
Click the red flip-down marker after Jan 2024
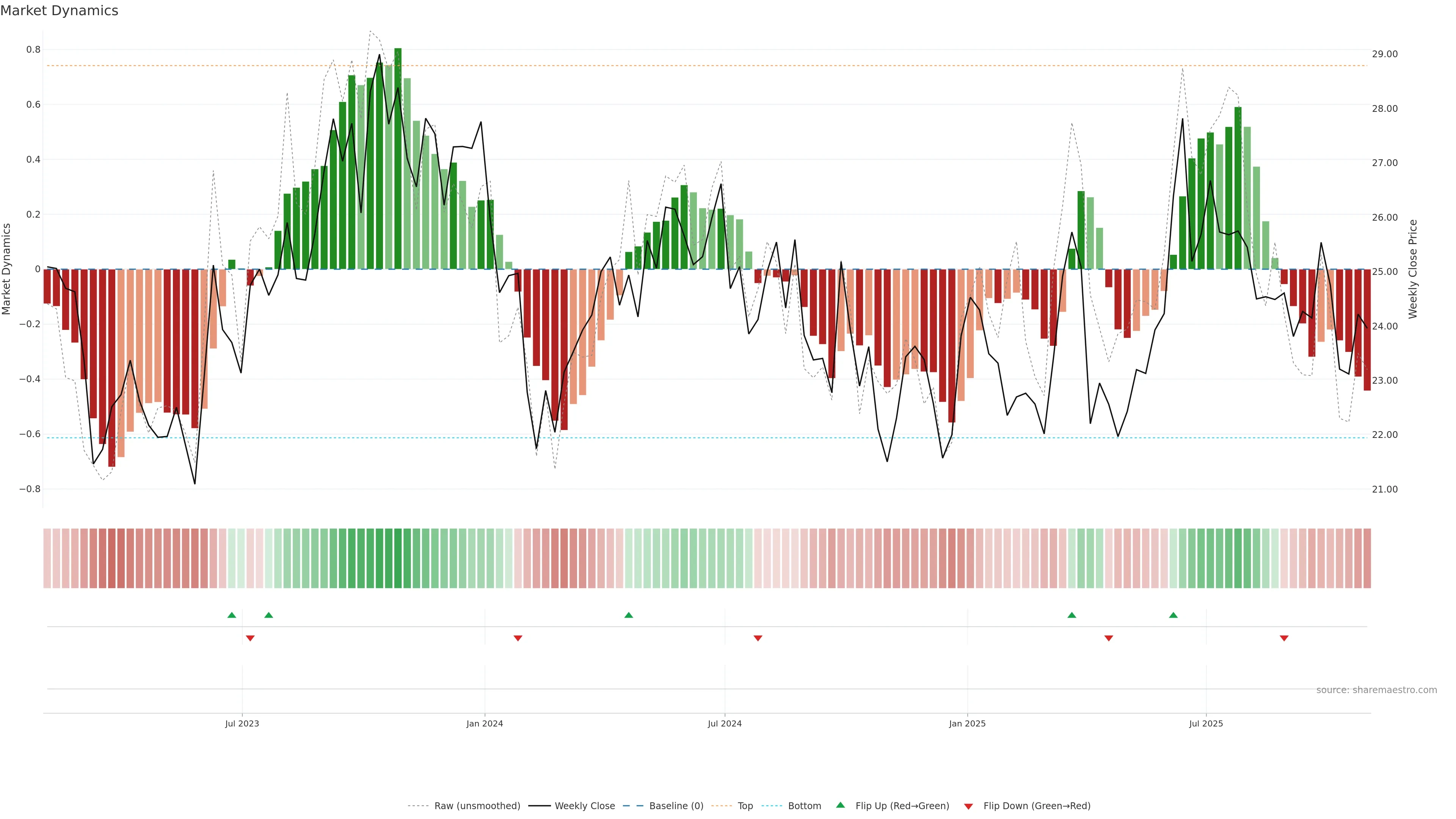tap(518, 638)
